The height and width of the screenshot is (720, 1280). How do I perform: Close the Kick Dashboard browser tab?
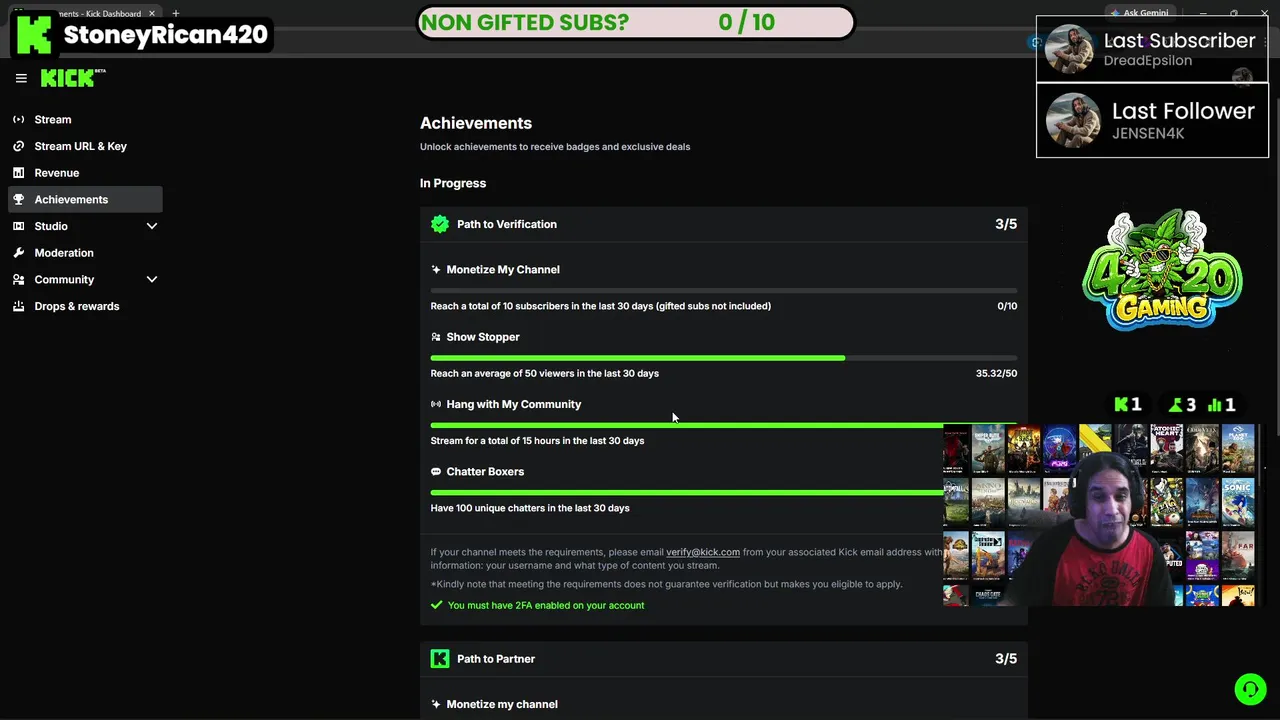(x=152, y=14)
